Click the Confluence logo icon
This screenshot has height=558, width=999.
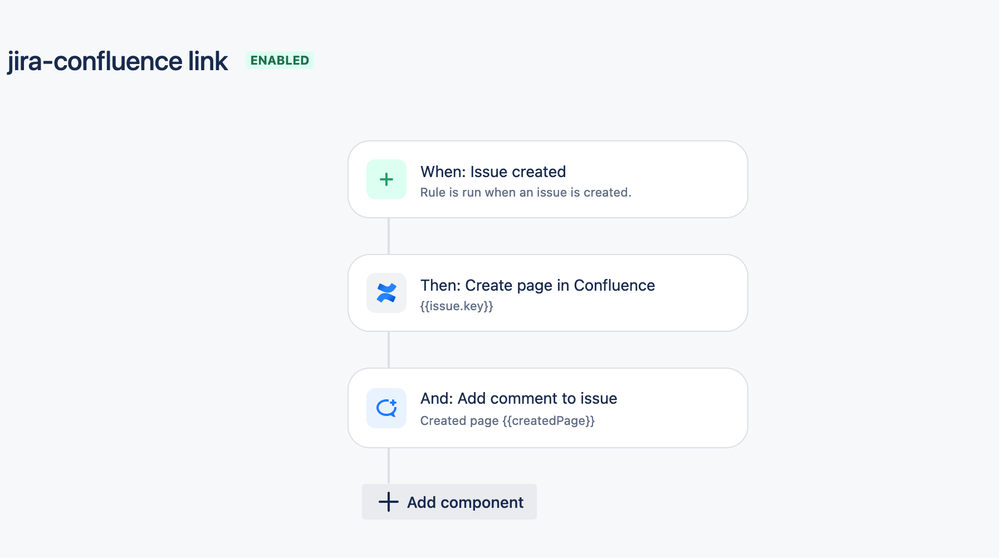click(386, 293)
